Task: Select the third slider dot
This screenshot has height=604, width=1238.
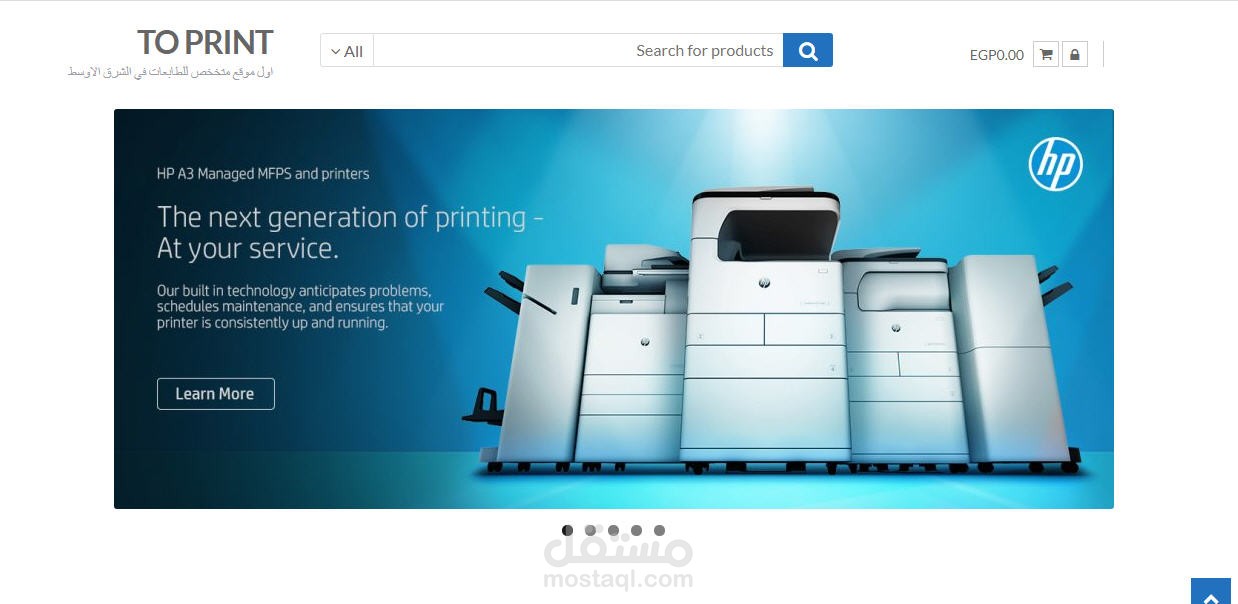Action: [x=613, y=530]
